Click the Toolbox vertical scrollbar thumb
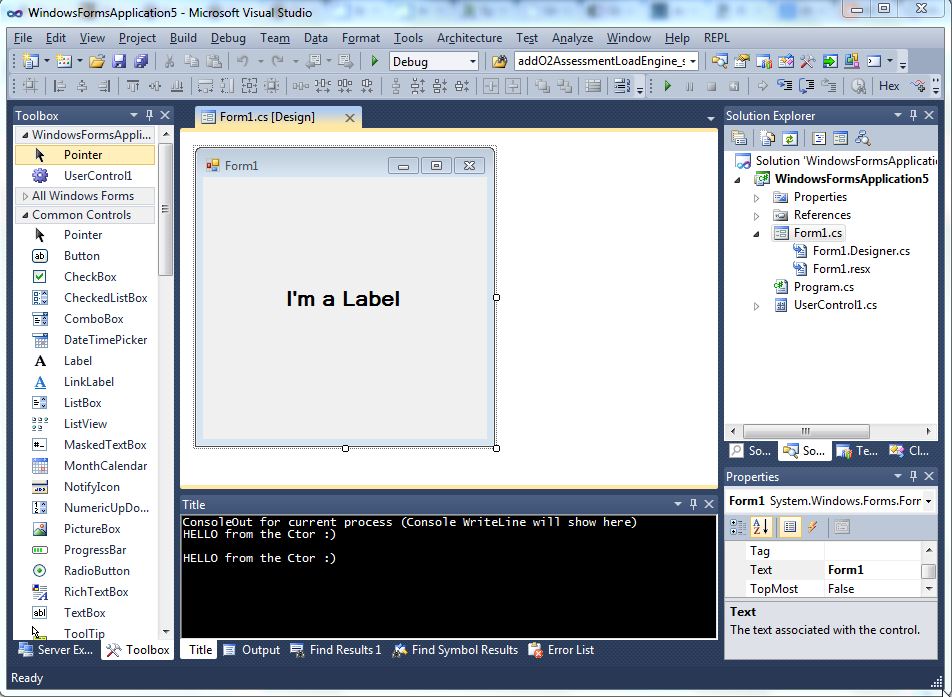The height and width of the screenshot is (697, 952). point(165,209)
